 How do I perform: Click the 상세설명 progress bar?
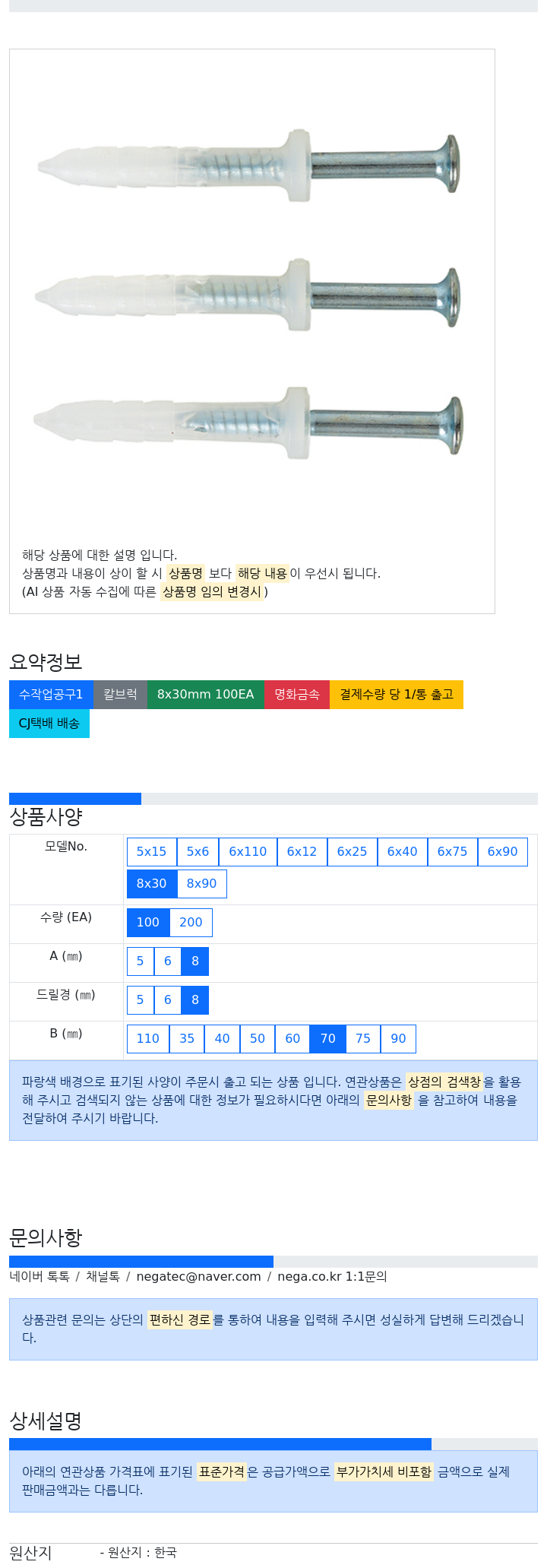(273, 1444)
